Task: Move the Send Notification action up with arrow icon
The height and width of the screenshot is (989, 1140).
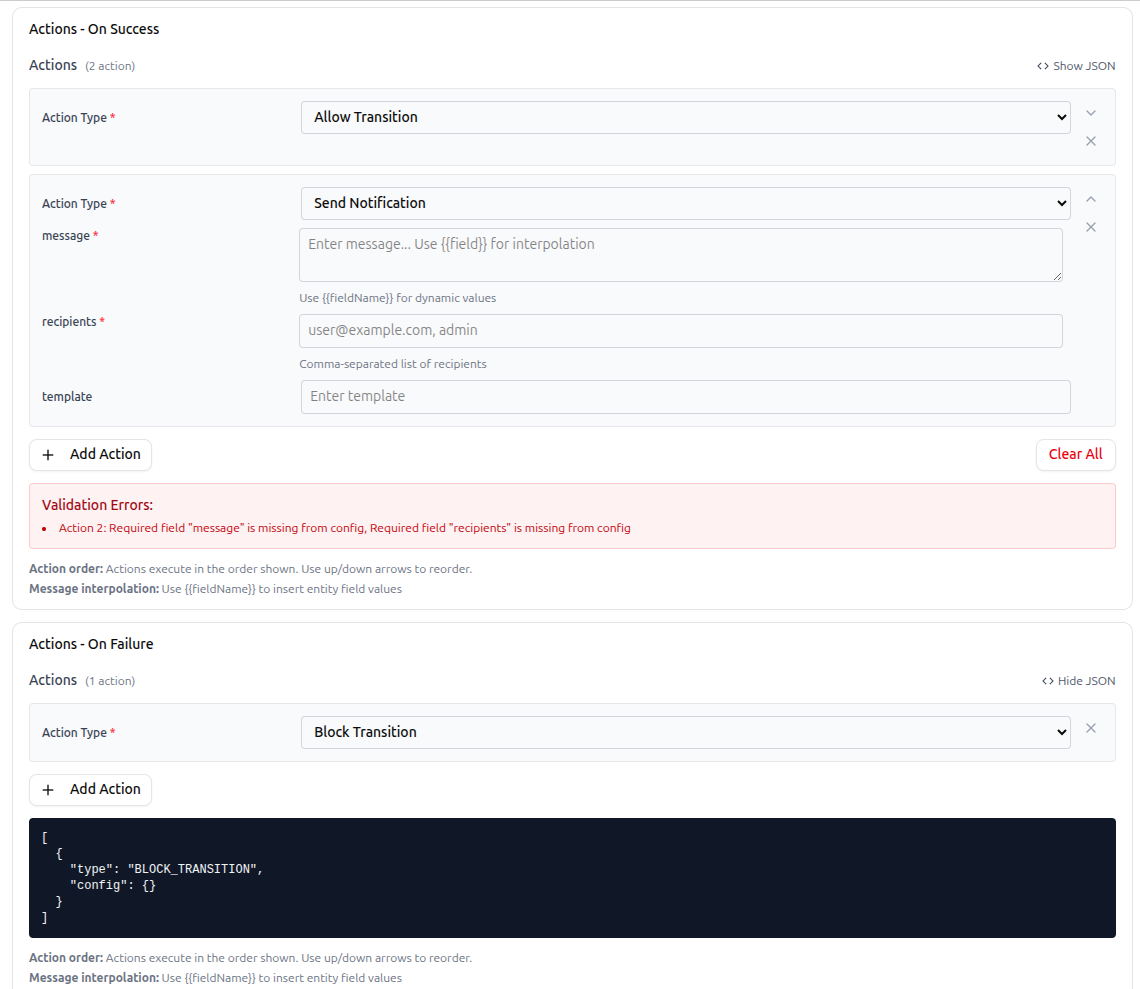Action: click(1090, 199)
